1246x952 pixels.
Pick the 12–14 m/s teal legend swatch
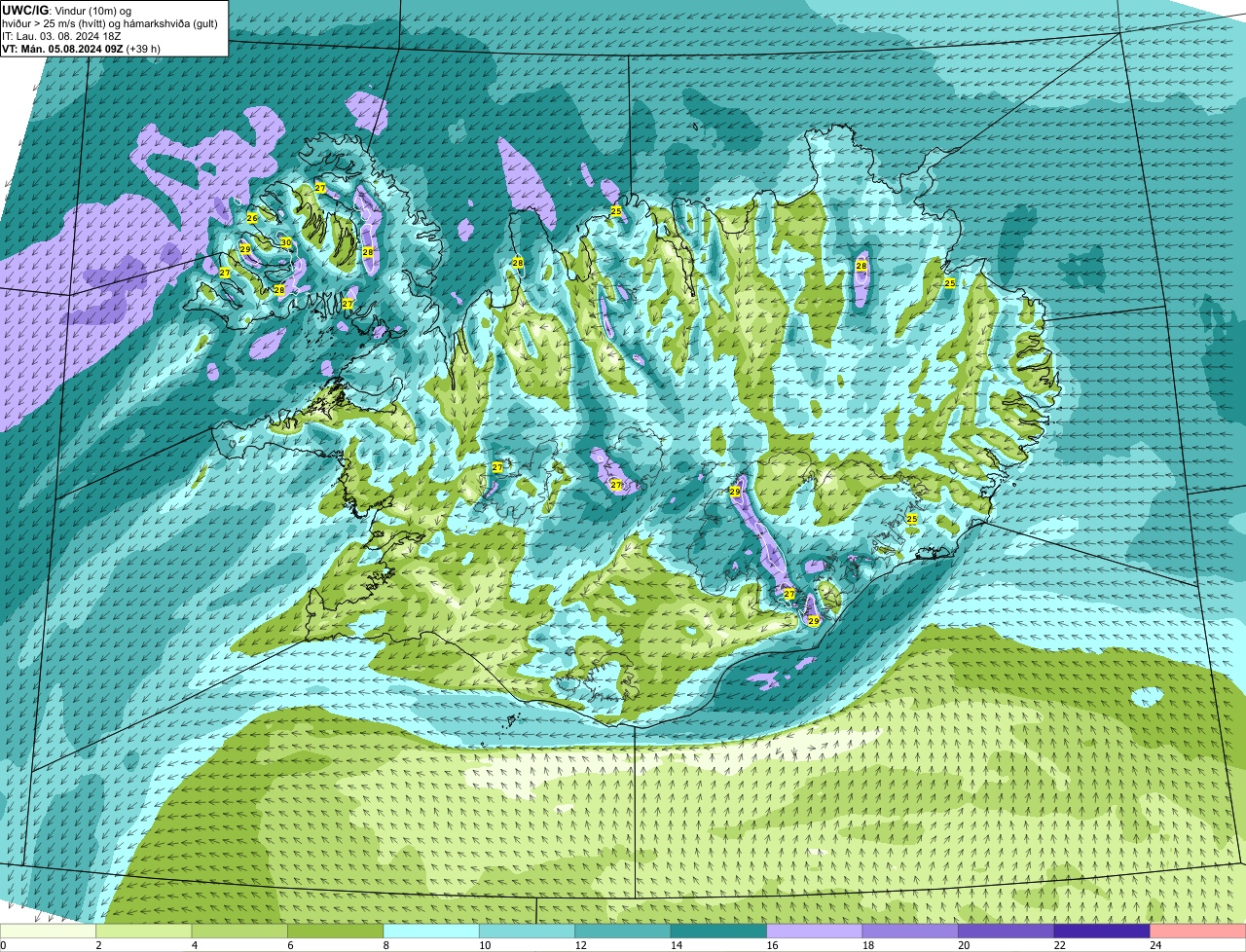point(623,932)
